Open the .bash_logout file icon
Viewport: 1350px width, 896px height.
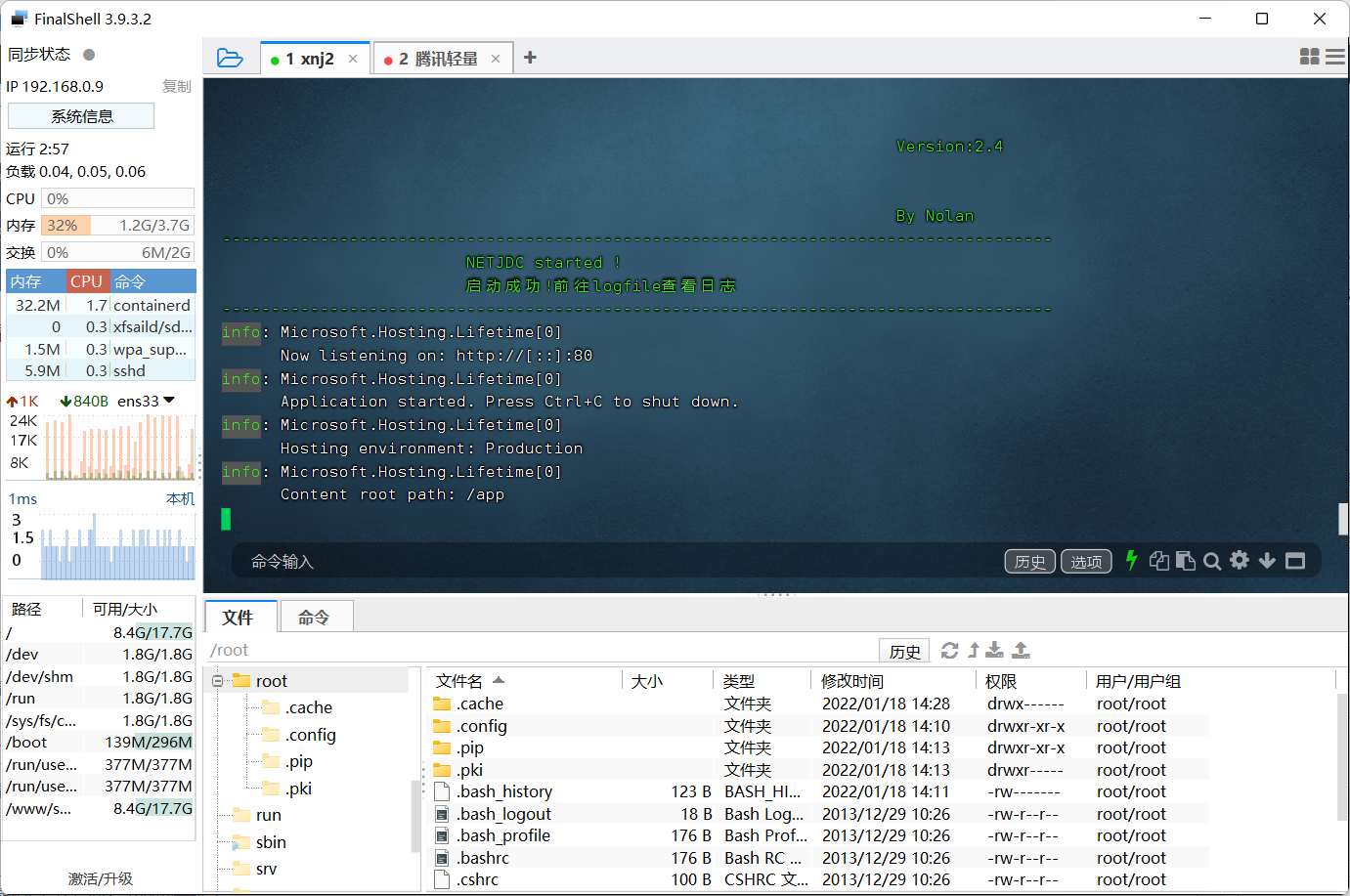tap(442, 814)
